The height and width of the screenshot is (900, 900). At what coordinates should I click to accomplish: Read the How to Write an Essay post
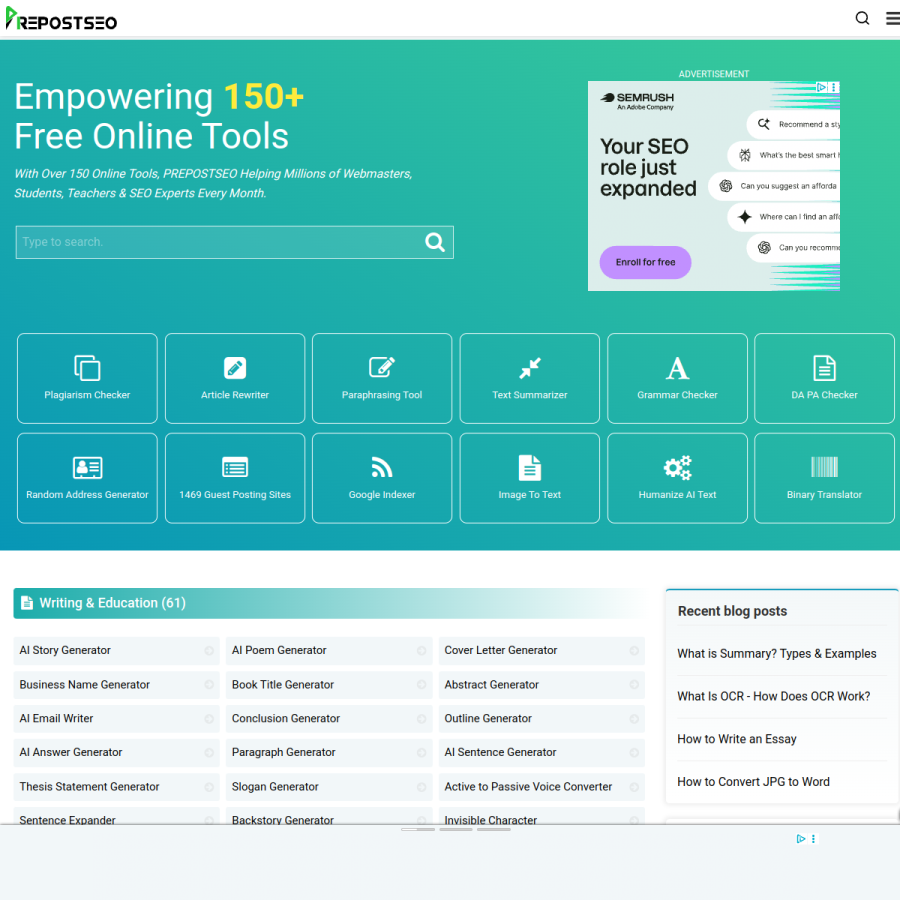coord(737,739)
